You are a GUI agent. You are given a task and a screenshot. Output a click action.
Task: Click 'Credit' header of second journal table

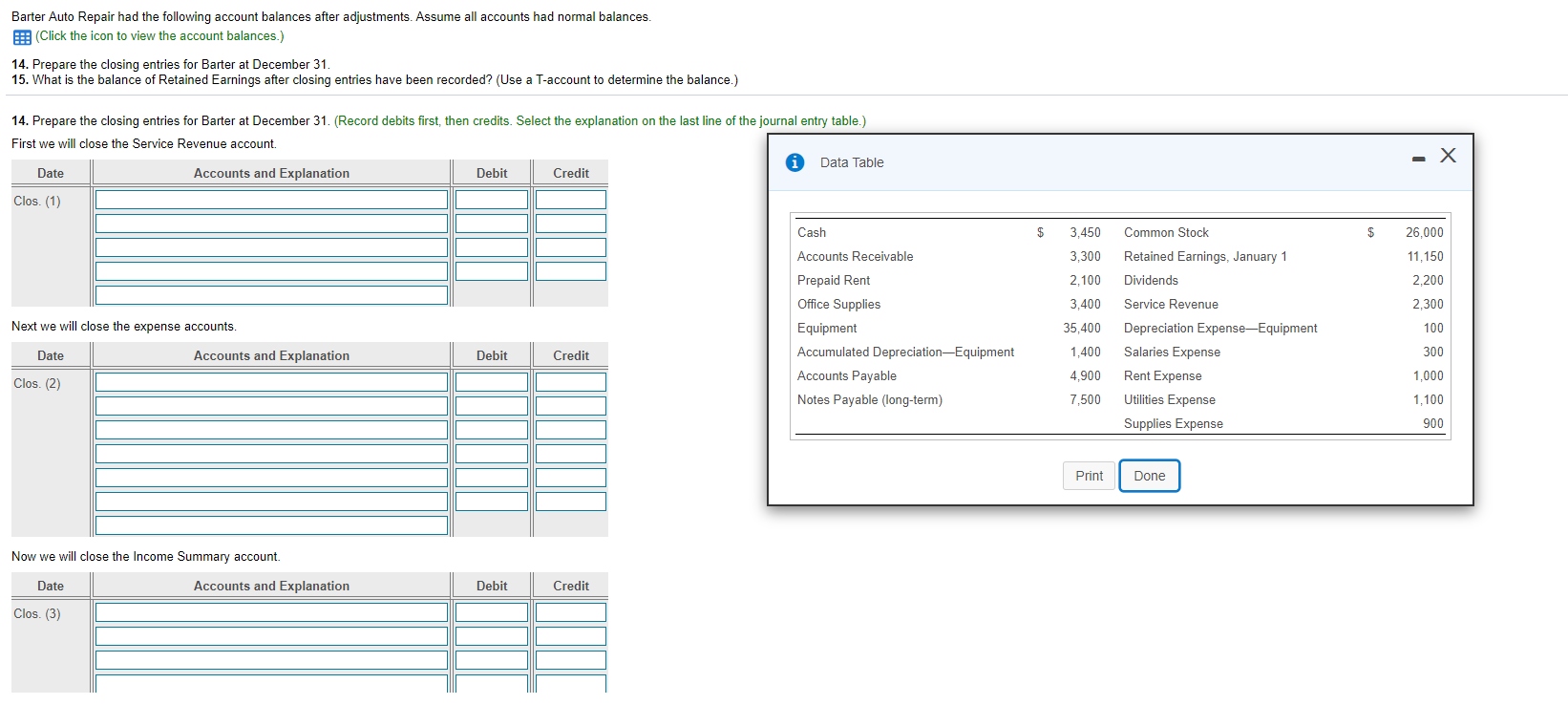[571, 355]
